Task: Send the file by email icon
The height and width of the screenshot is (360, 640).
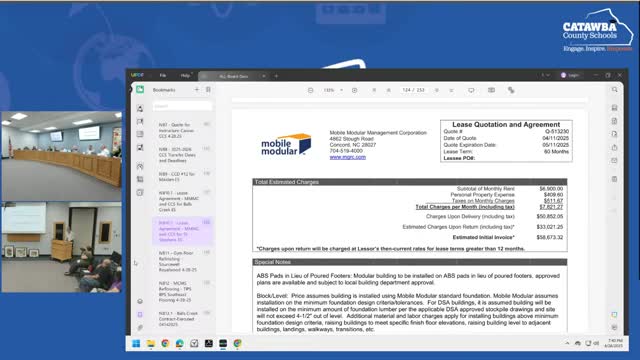Action: click(615, 161)
